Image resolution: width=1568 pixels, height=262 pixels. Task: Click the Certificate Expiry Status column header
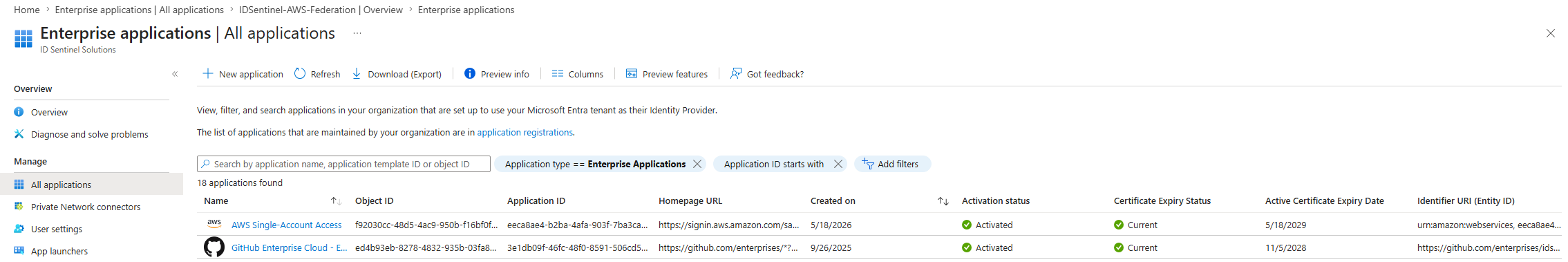(x=1162, y=201)
